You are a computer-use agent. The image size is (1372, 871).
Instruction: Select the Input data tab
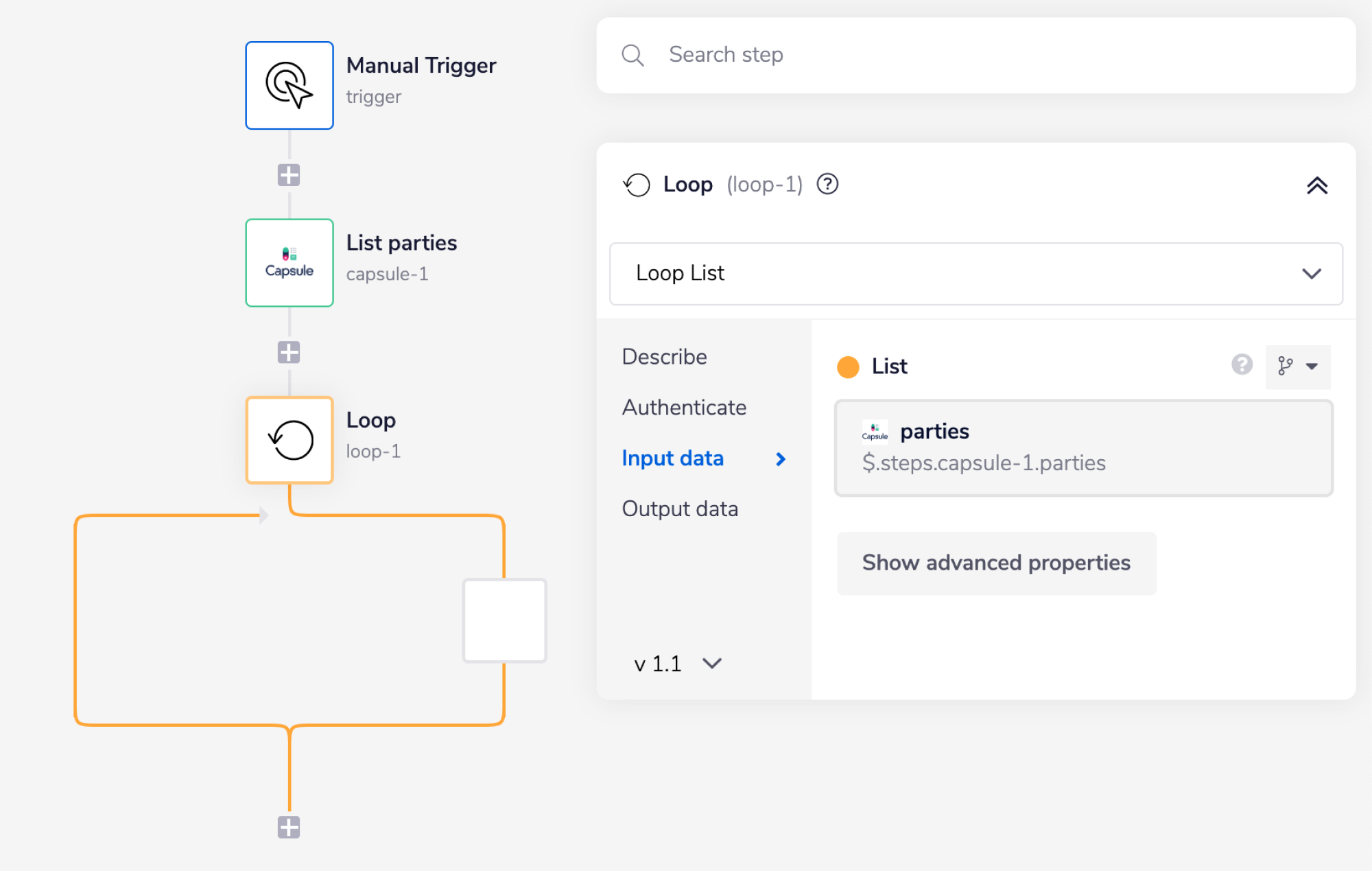coord(672,458)
